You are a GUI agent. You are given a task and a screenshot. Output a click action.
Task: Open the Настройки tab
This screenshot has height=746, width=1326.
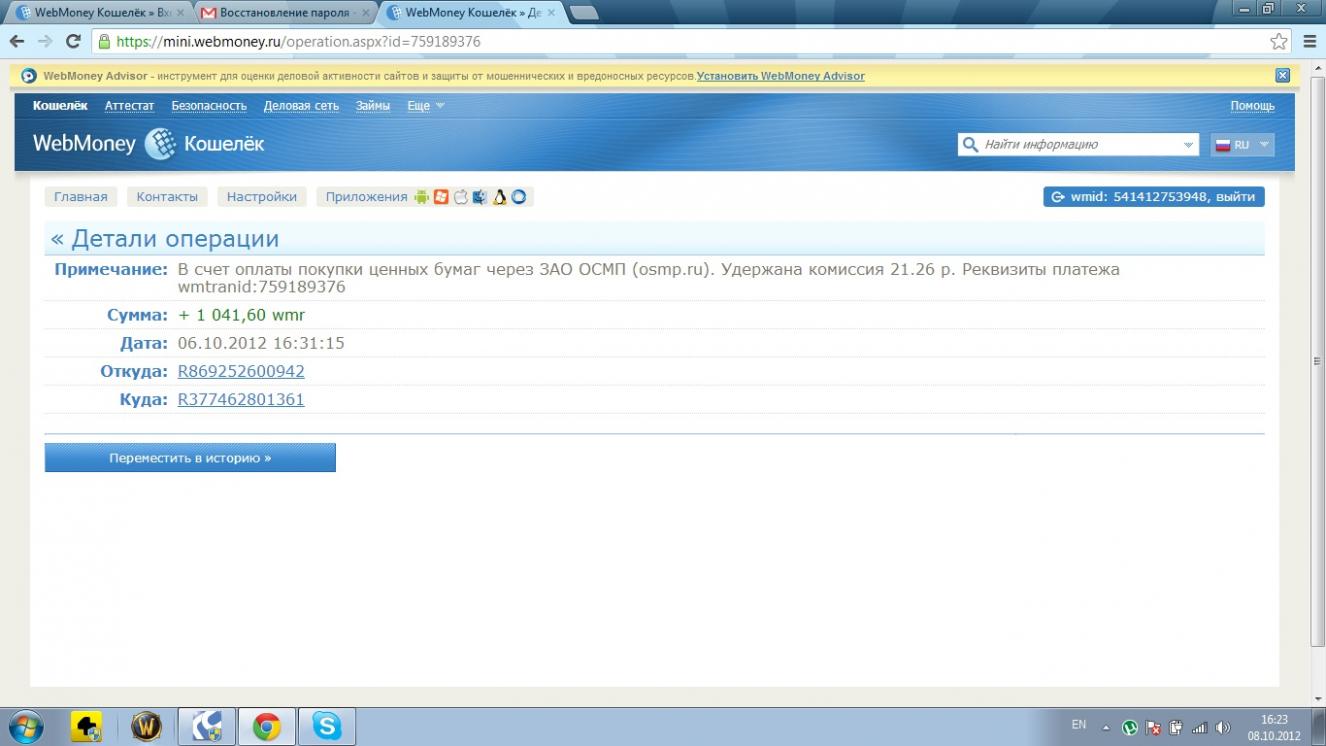(262, 197)
